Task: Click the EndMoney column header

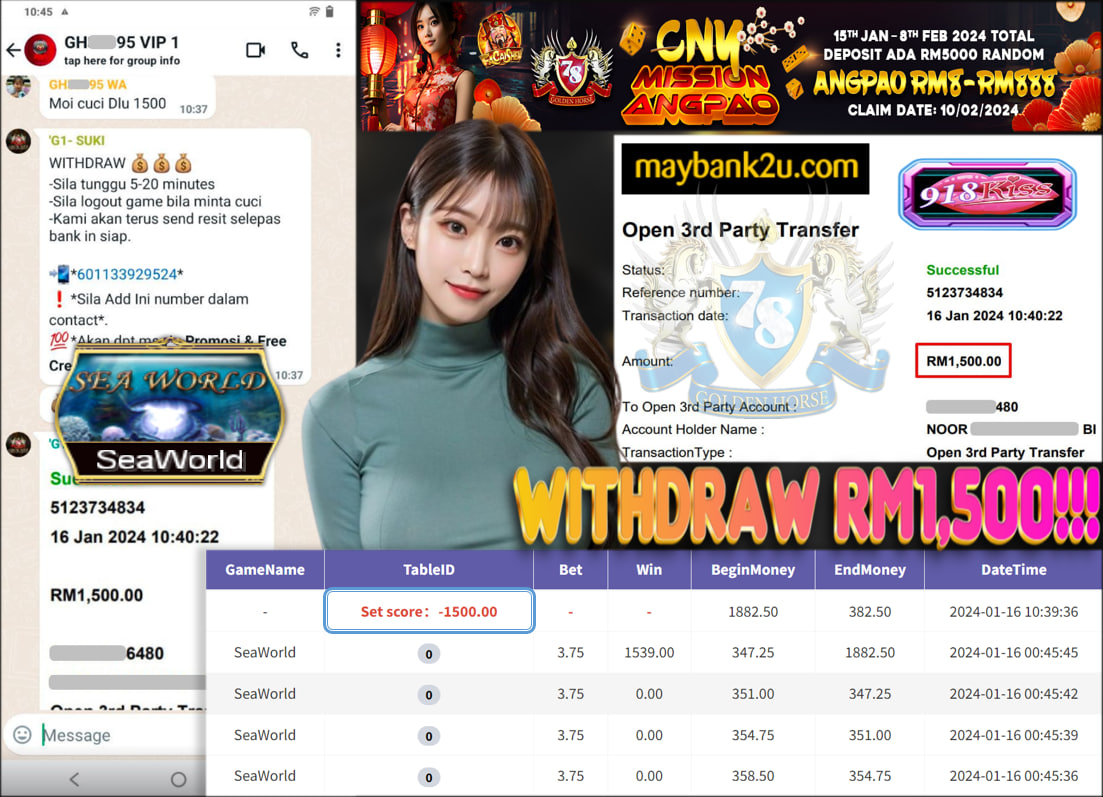Action: click(x=870, y=570)
